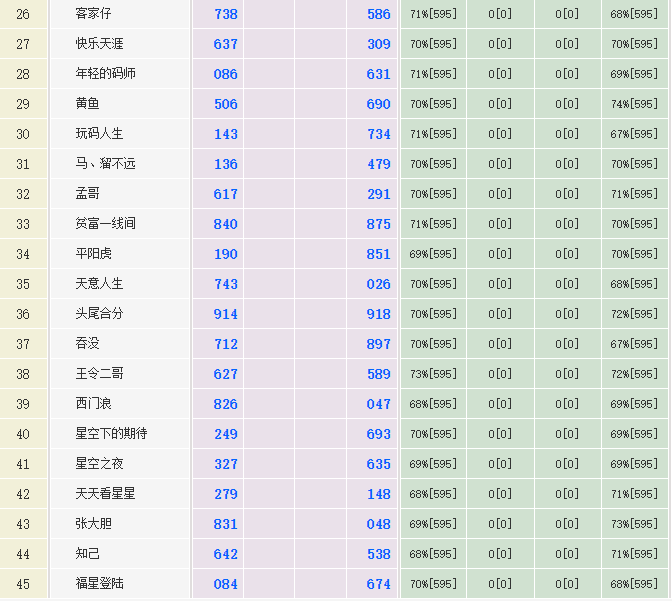Click the 74%[595] cell in 黄鱼 row

(x=634, y=104)
